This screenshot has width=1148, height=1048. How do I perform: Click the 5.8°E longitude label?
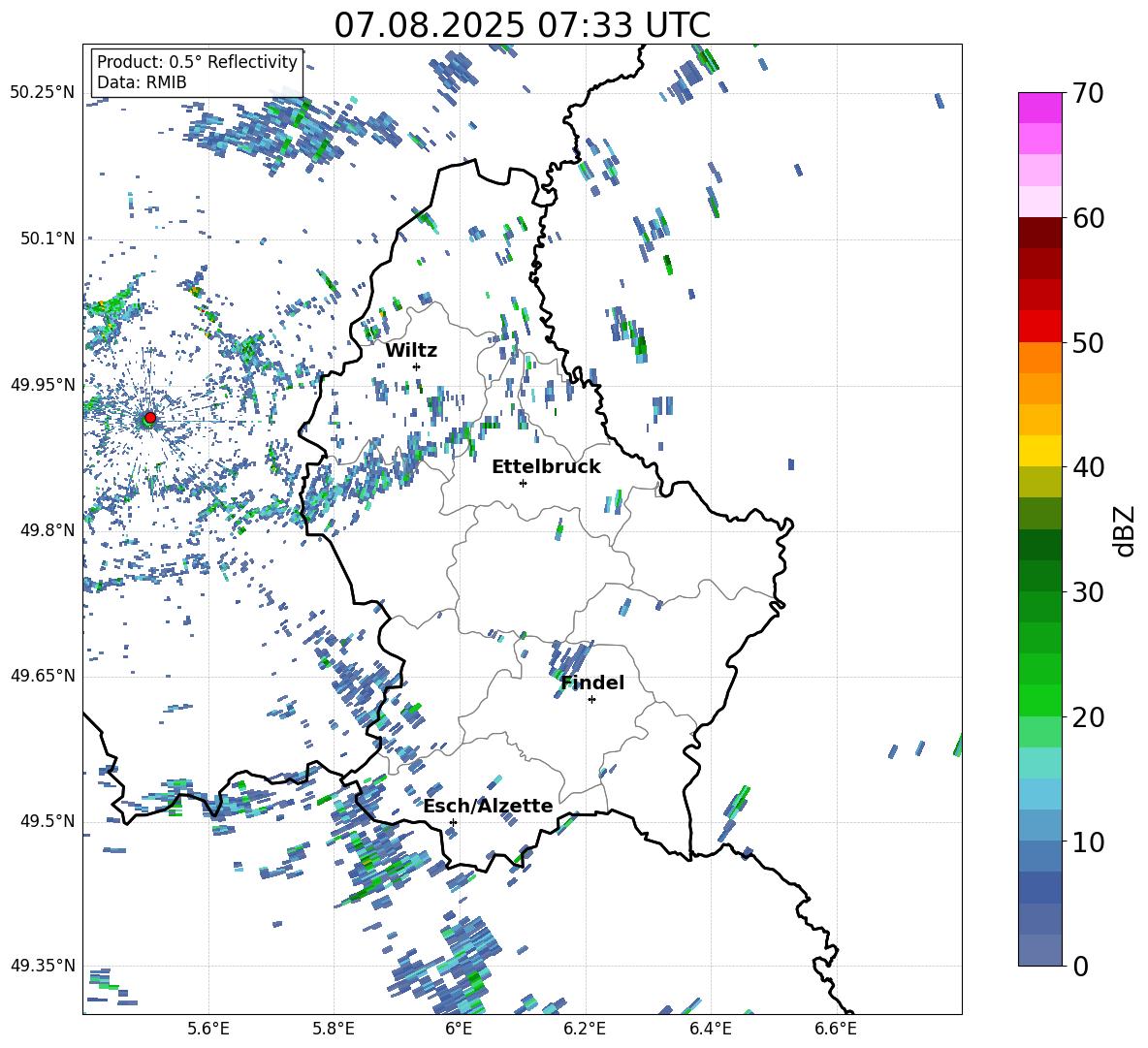334,1029
